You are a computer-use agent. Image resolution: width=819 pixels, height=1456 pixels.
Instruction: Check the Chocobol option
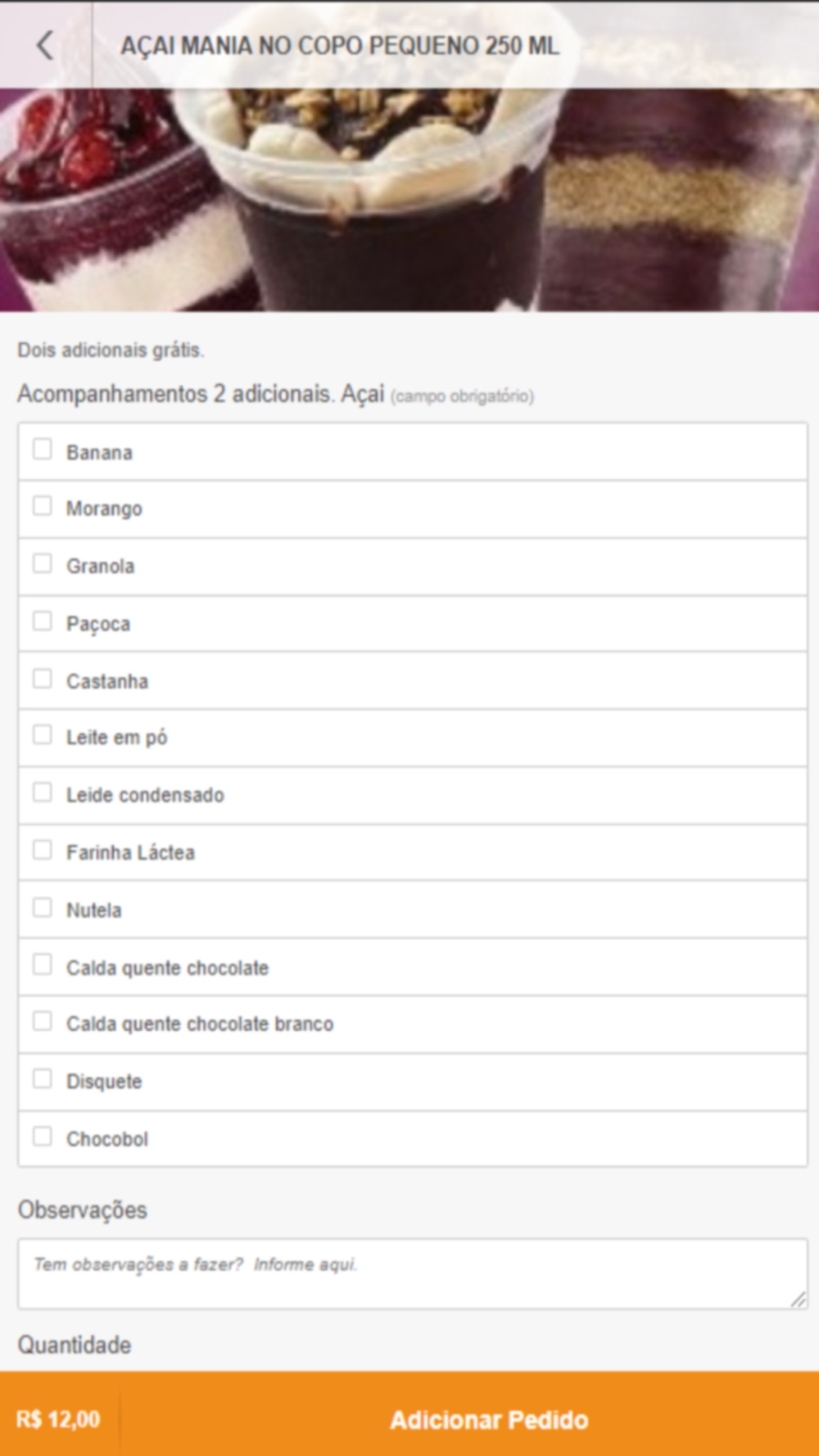pos(43,1137)
